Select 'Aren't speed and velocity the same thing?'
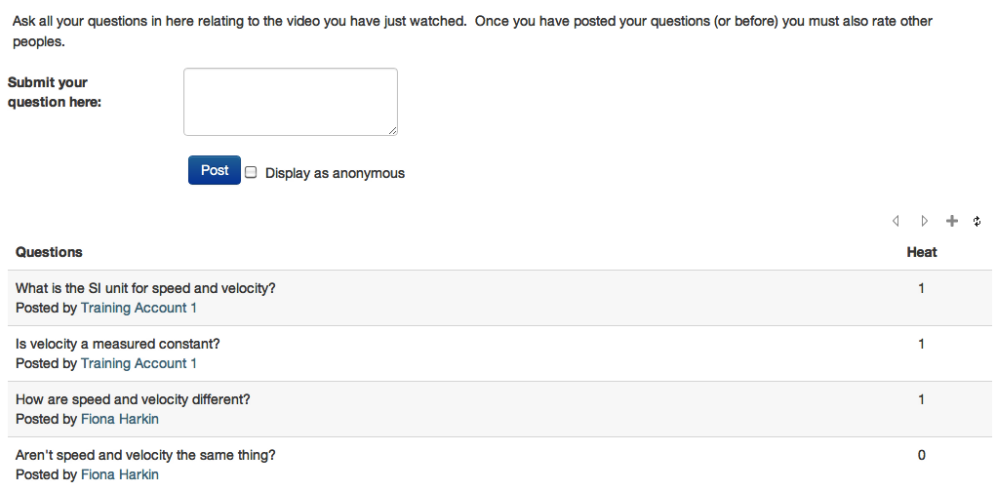The width and height of the screenshot is (1007, 493). [x=146, y=455]
